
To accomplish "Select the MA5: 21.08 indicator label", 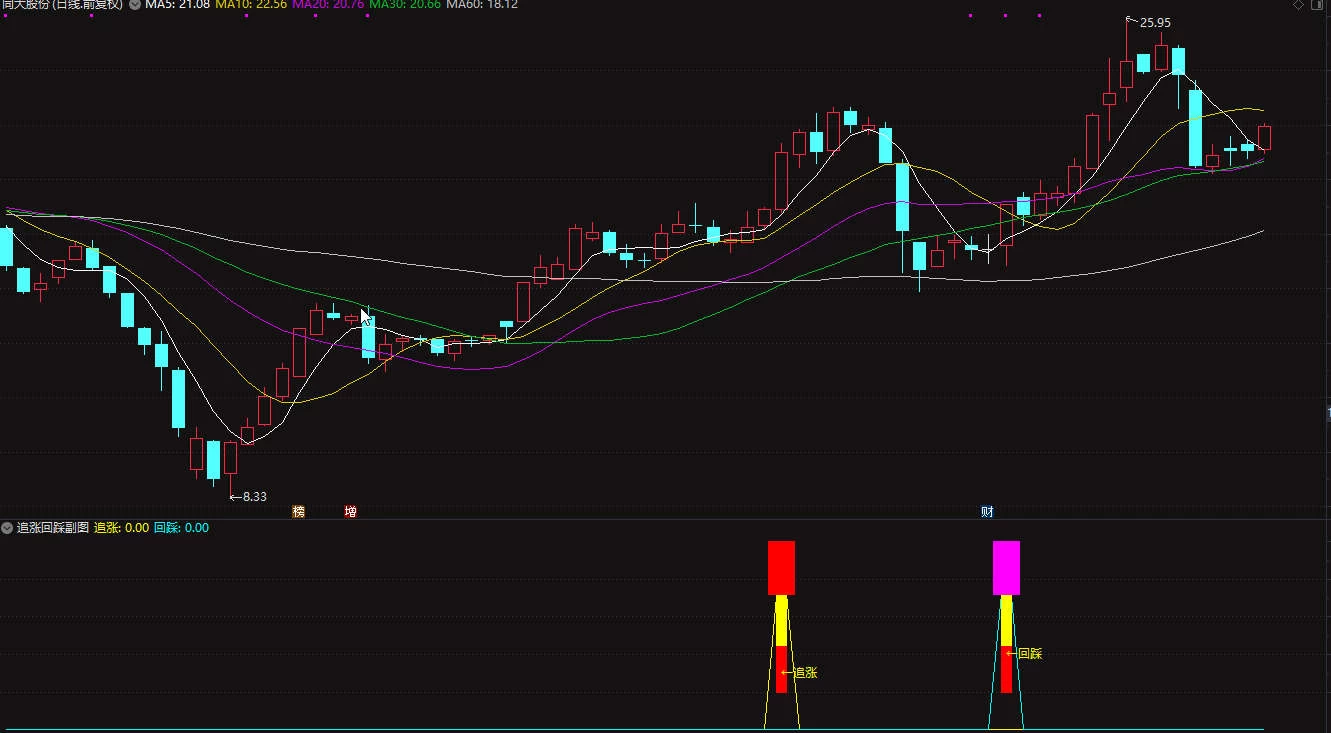I will click(x=177, y=5).
